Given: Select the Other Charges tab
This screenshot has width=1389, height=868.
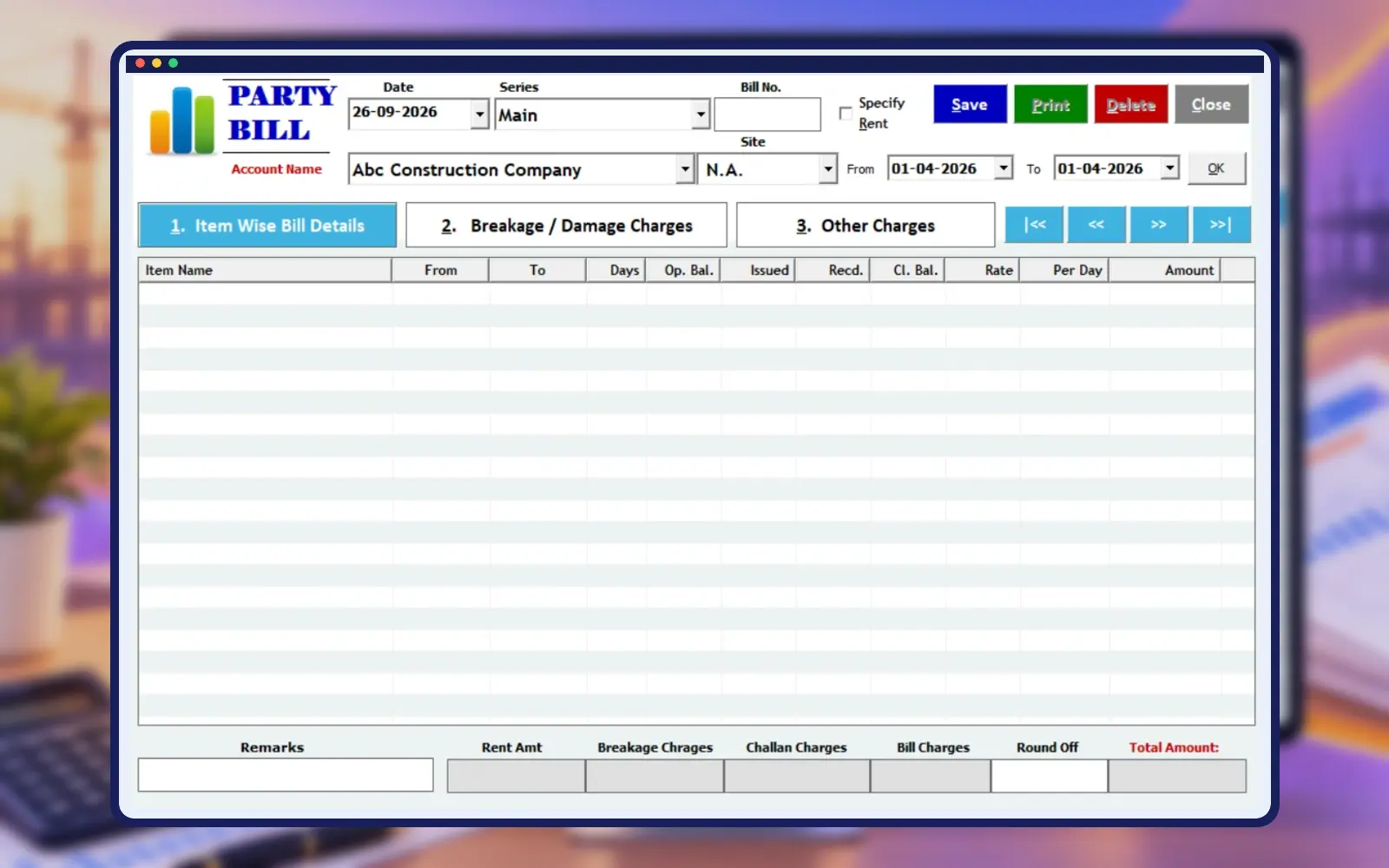Looking at the screenshot, I should (x=866, y=226).
